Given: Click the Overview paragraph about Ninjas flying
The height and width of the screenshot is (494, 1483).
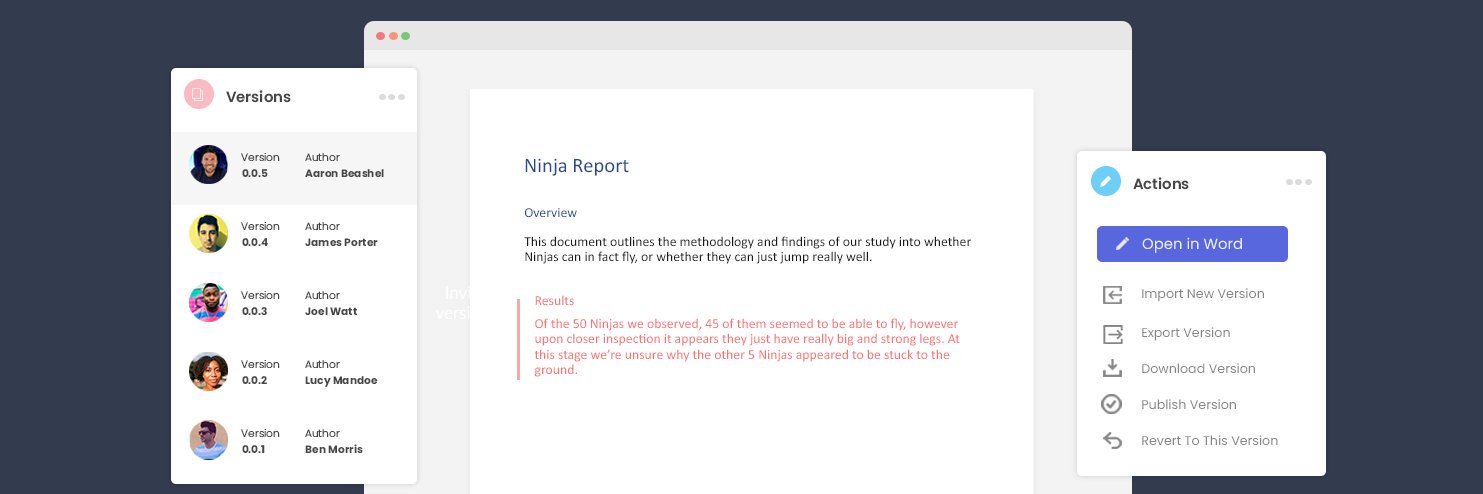Looking at the screenshot, I should pyautogui.click(x=747, y=249).
